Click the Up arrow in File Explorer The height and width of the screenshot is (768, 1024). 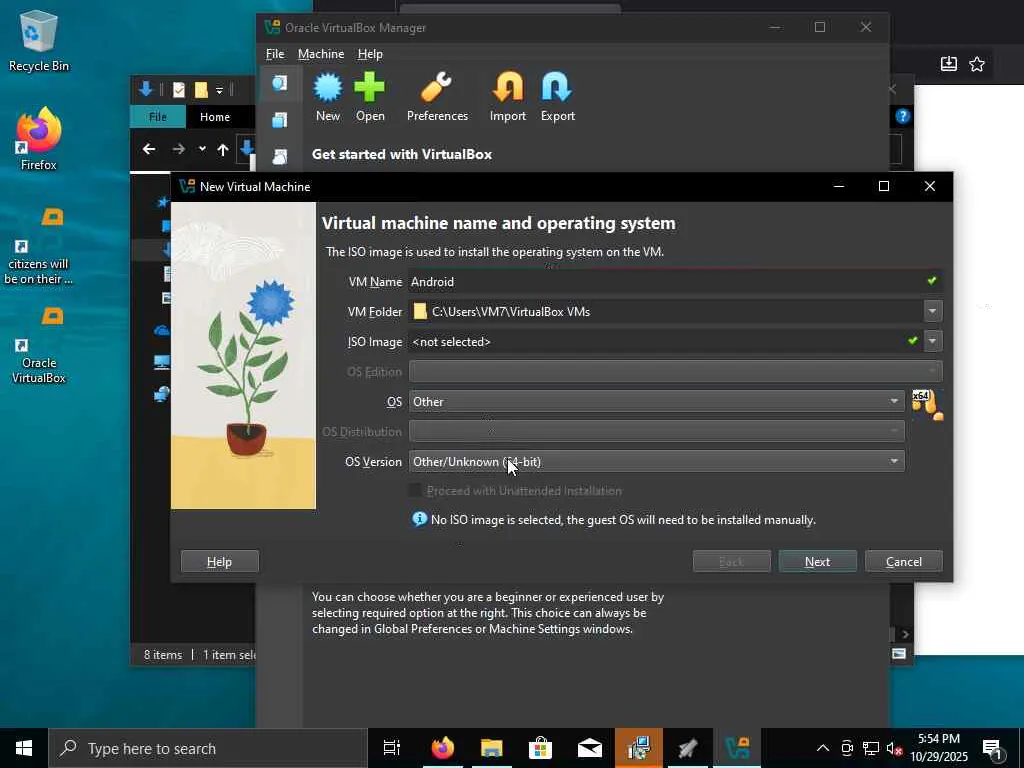coord(223,150)
